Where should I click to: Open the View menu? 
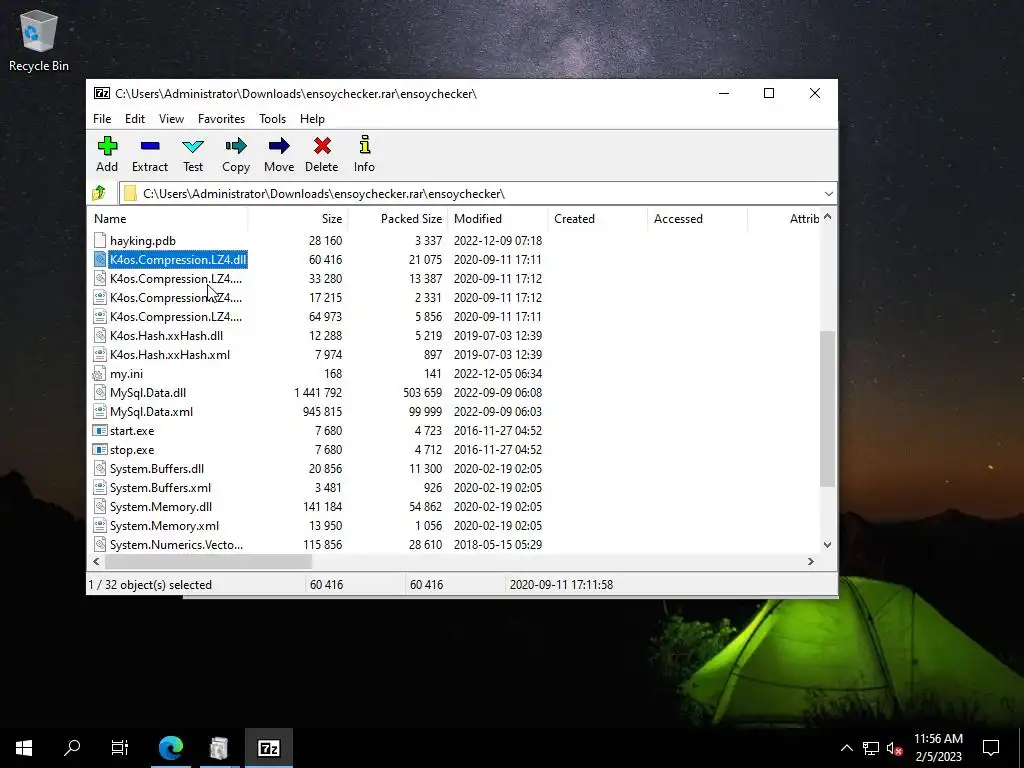[x=171, y=119]
